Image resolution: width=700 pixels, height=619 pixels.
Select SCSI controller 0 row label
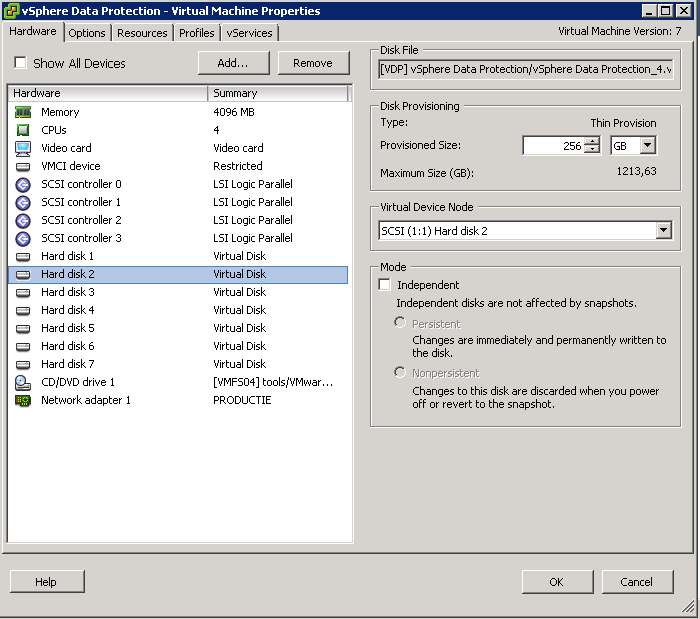coord(81,184)
